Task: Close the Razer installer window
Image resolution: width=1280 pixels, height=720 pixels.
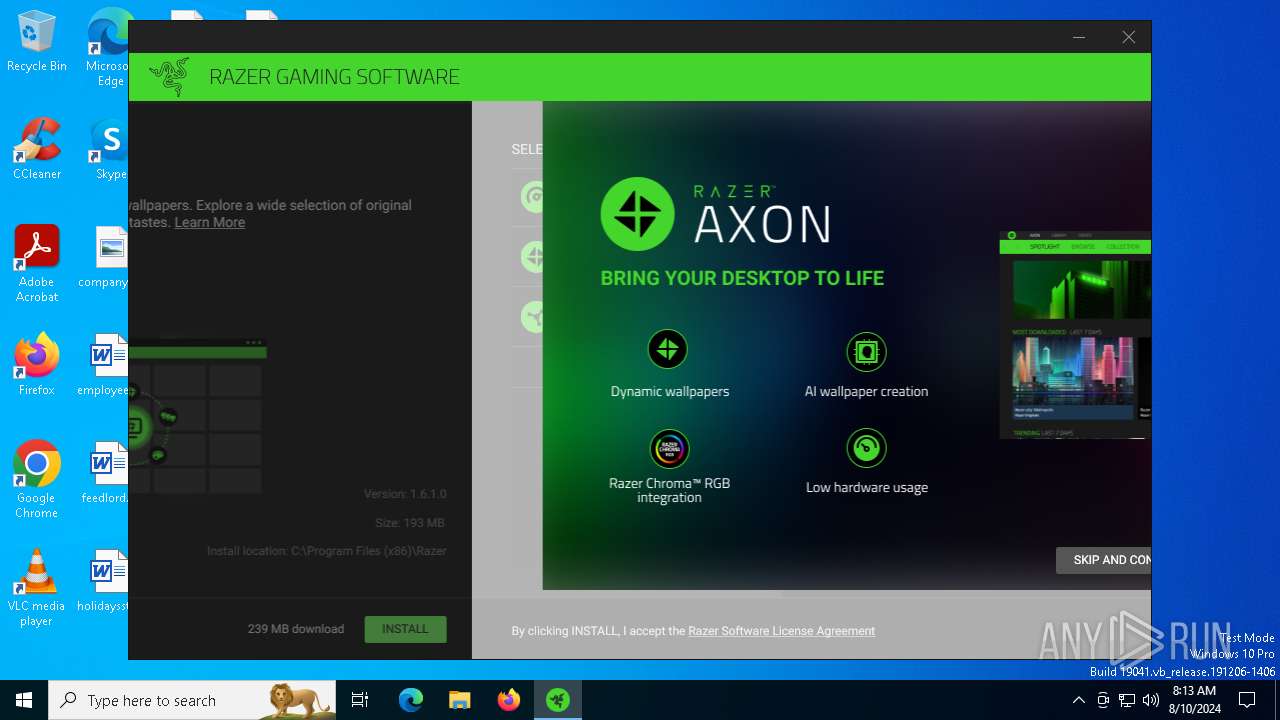Action: (x=1128, y=37)
